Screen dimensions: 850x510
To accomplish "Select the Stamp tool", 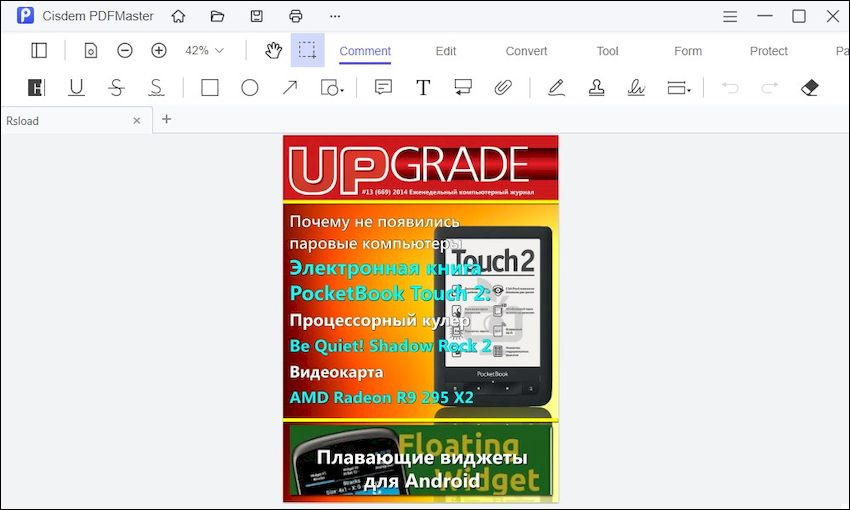I will point(596,87).
